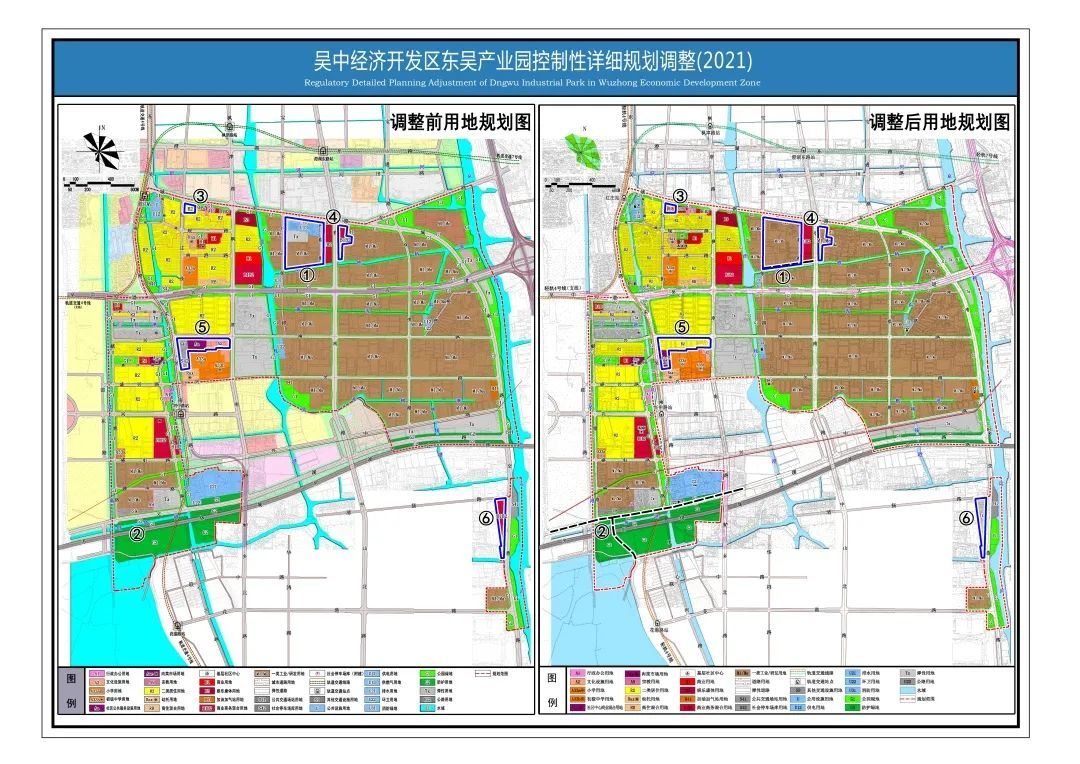Click the black compass rose on left map
Image resolution: width=1080 pixels, height=764 pixels.
pos(100,149)
